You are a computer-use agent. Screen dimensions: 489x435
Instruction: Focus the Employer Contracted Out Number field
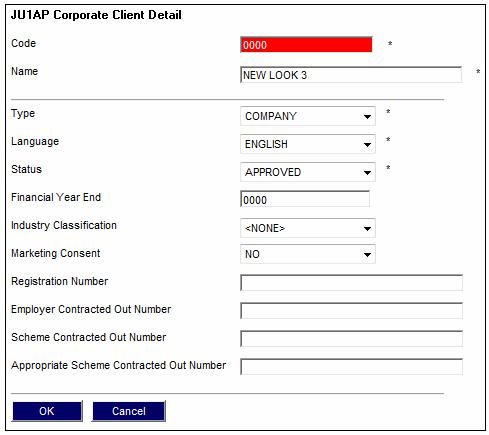coord(351,311)
